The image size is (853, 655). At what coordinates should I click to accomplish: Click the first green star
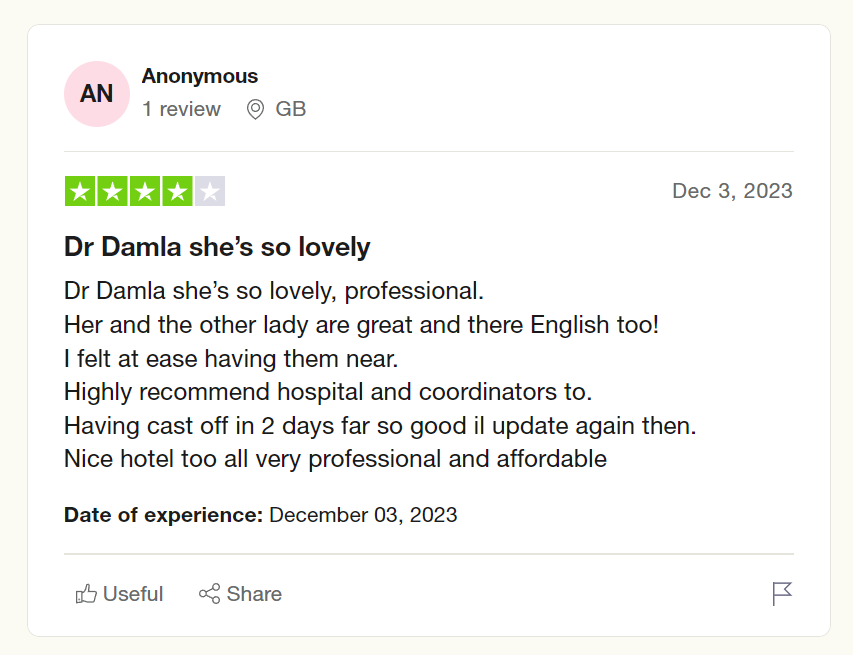point(80,191)
